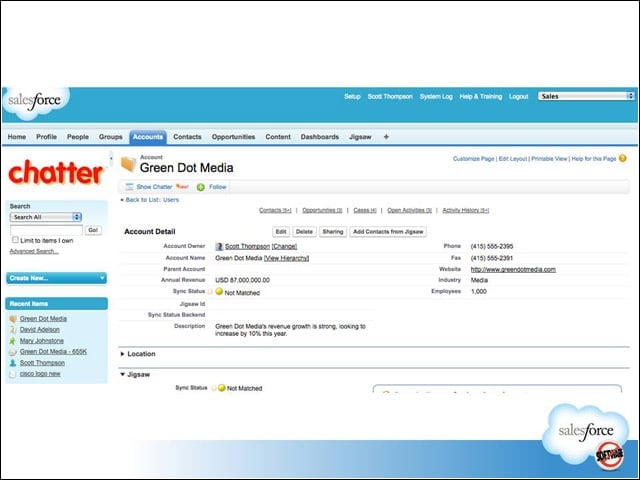The image size is (640, 480).
Task: Click the Show Chatter feed icon
Action: [x=129, y=187]
